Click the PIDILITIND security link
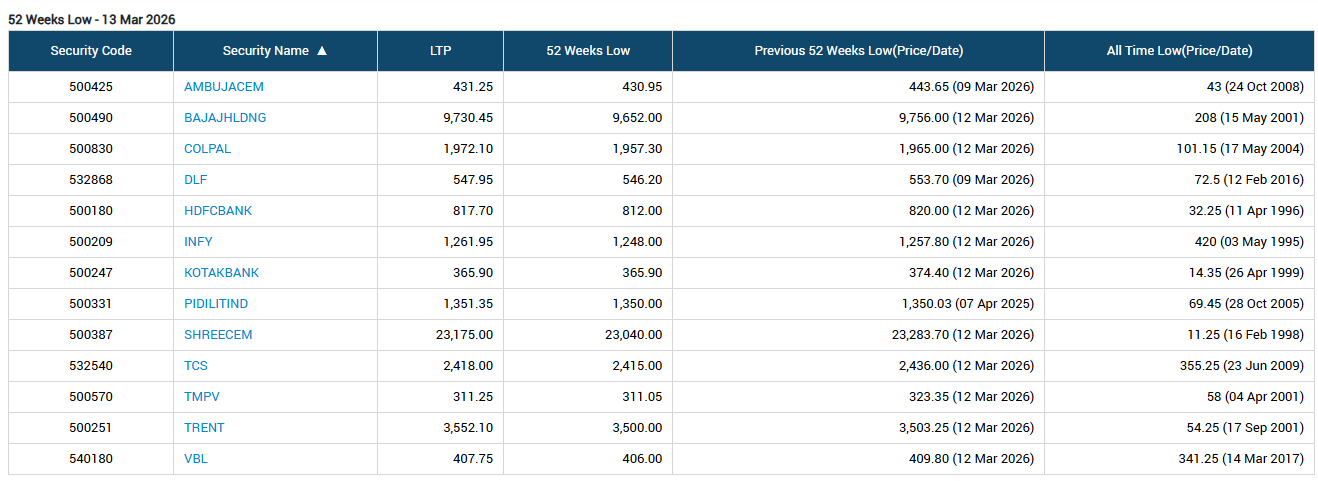The width and height of the screenshot is (1318, 481). point(216,304)
